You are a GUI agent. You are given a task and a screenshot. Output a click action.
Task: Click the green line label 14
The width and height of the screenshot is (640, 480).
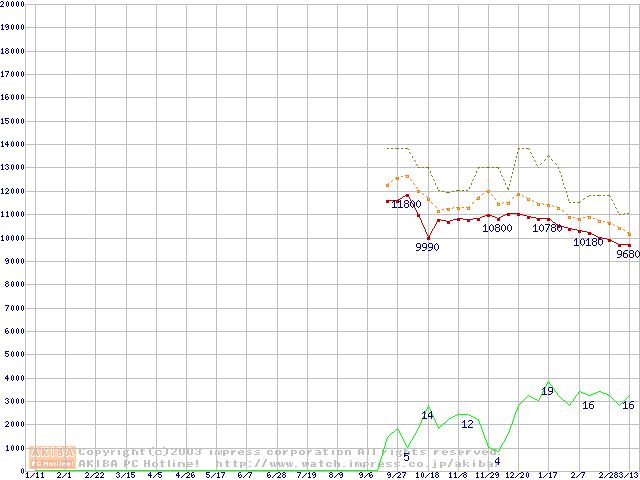coord(427,415)
